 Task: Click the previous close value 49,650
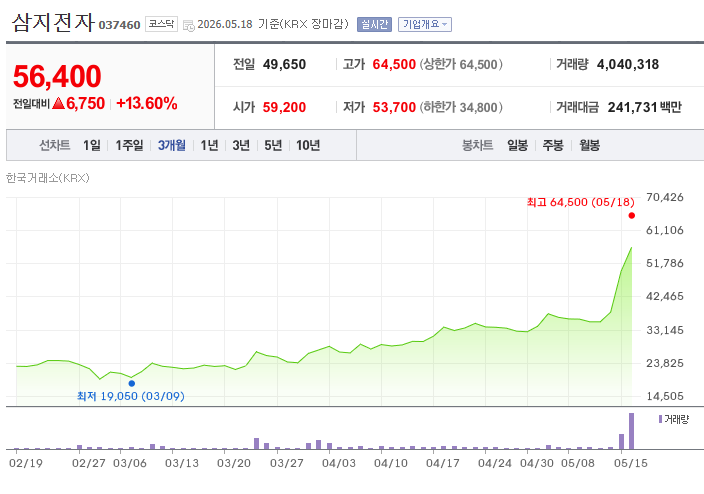tap(284, 64)
